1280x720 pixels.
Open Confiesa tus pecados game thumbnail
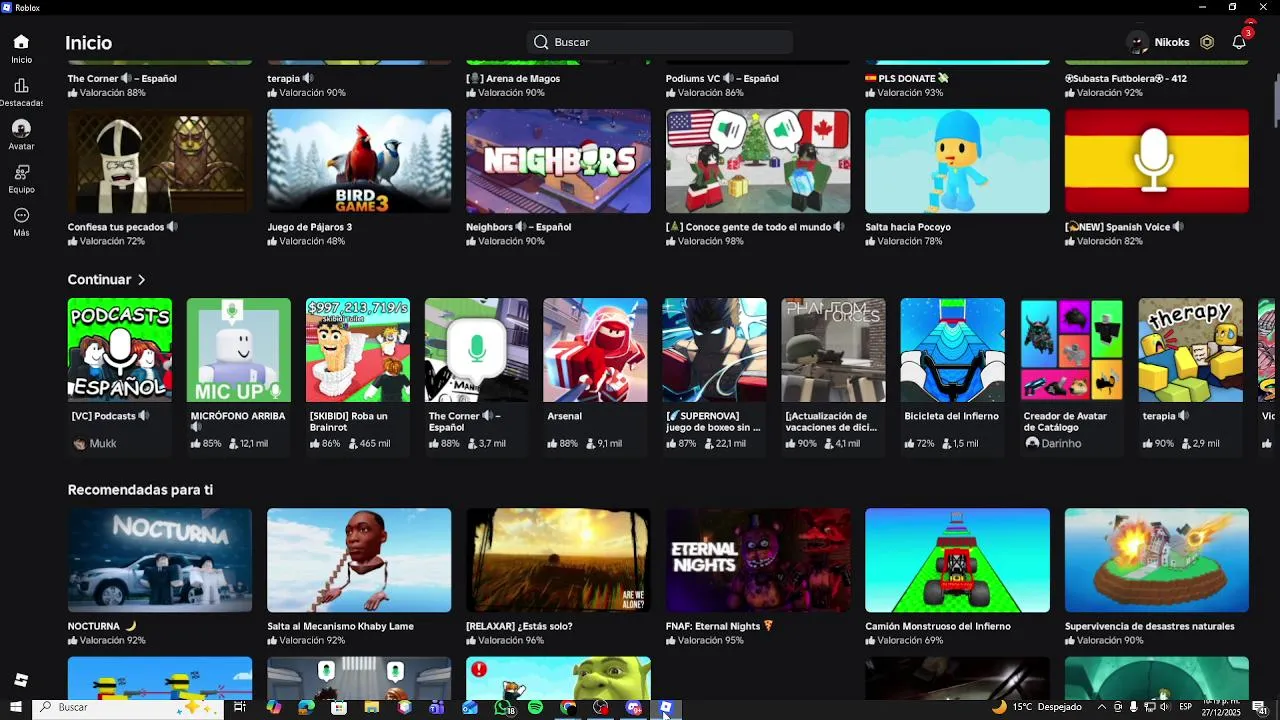(160, 161)
